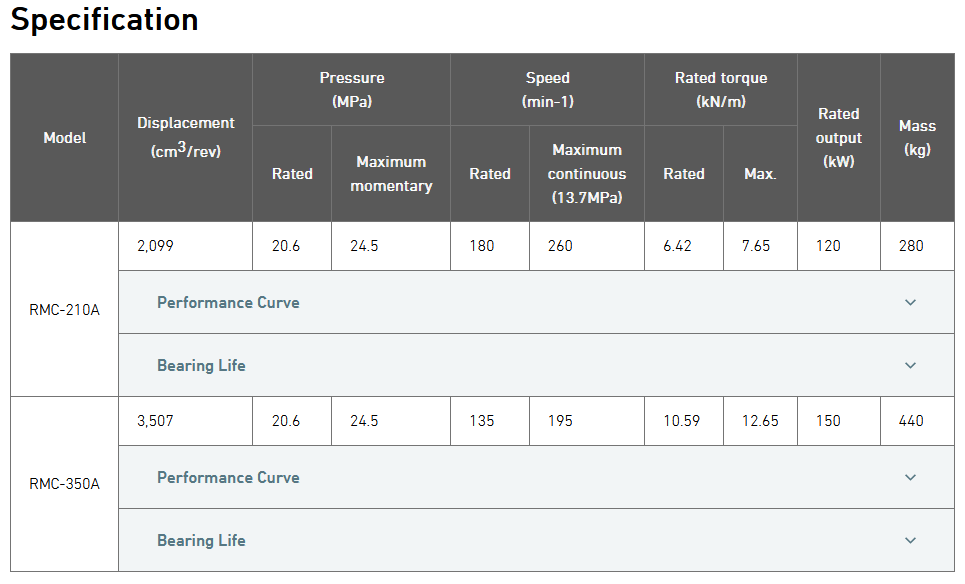This screenshot has height=584, width=965.
Task: Select the 'Rated torque (kN/m)' group header
Action: pos(721,89)
